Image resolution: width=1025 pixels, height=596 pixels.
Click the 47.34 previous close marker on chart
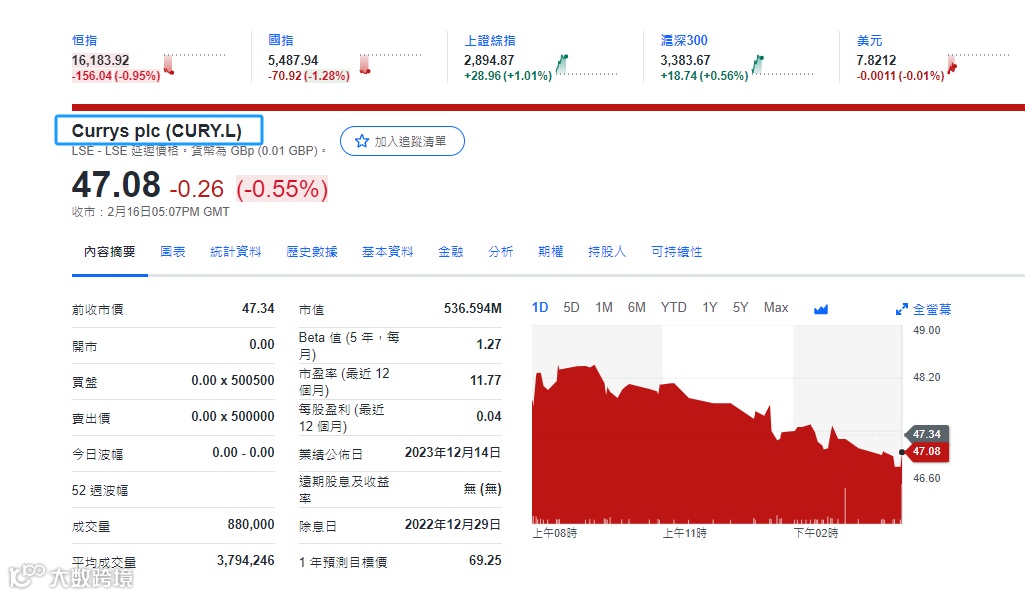(926, 434)
